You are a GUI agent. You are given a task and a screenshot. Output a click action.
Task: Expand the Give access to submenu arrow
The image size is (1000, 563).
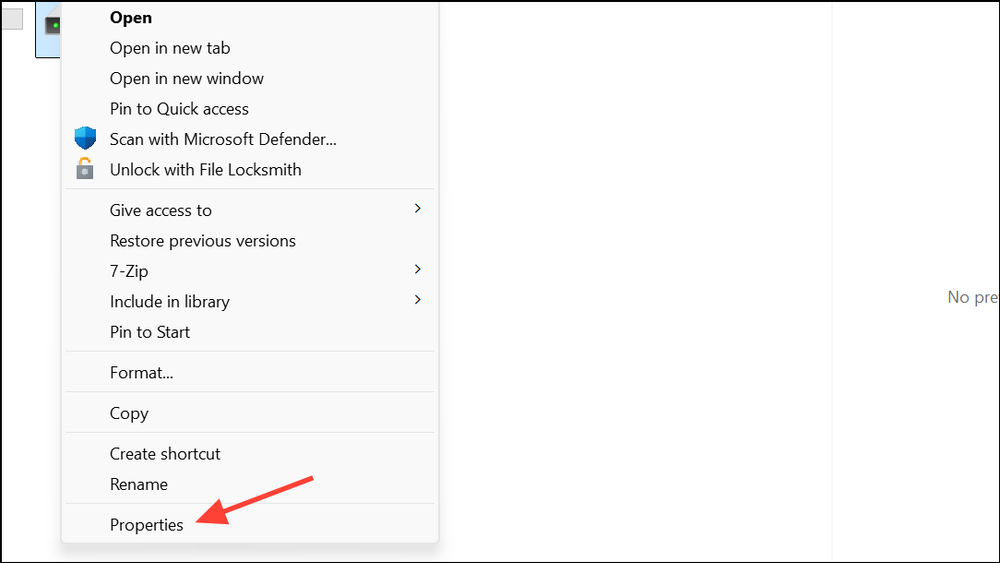[x=417, y=208]
